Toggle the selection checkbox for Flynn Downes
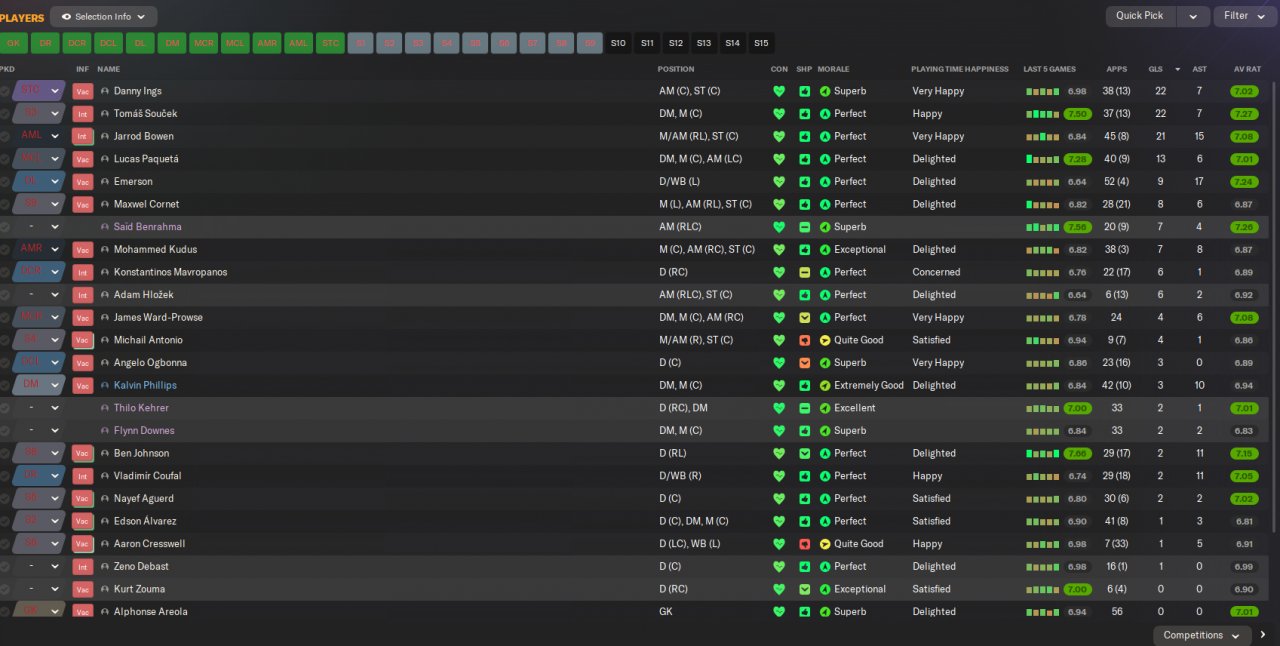The width and height of the screenshot is (1280, 646). pyautogui.click(x=5, y=430)
